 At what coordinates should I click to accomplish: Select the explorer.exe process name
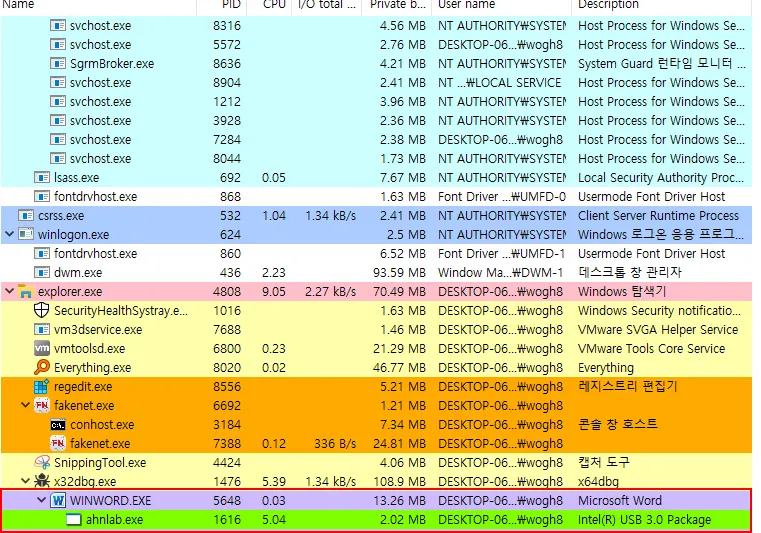pos(70,292)
